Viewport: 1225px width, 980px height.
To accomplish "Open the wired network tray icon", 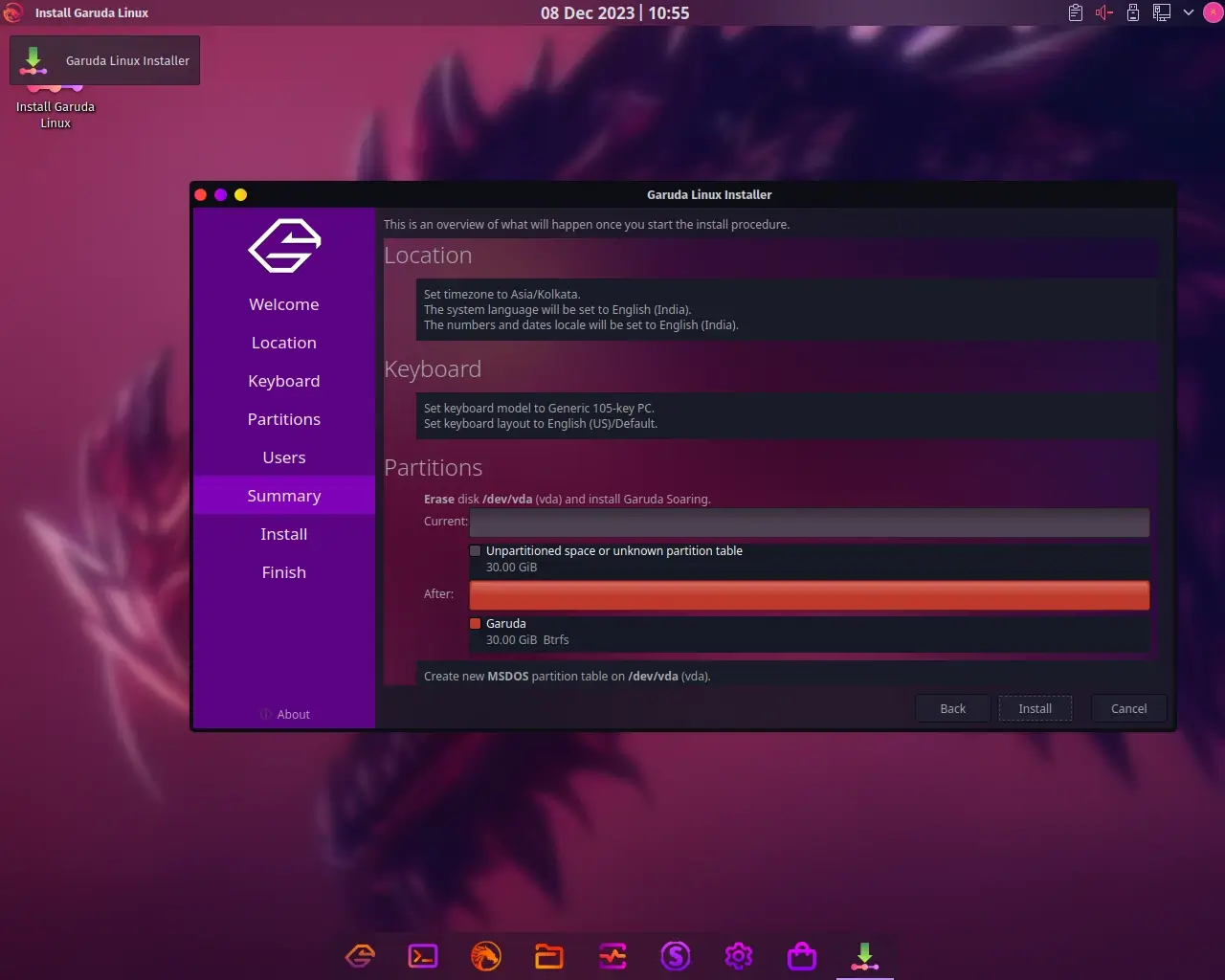I will click(1162, 12).
